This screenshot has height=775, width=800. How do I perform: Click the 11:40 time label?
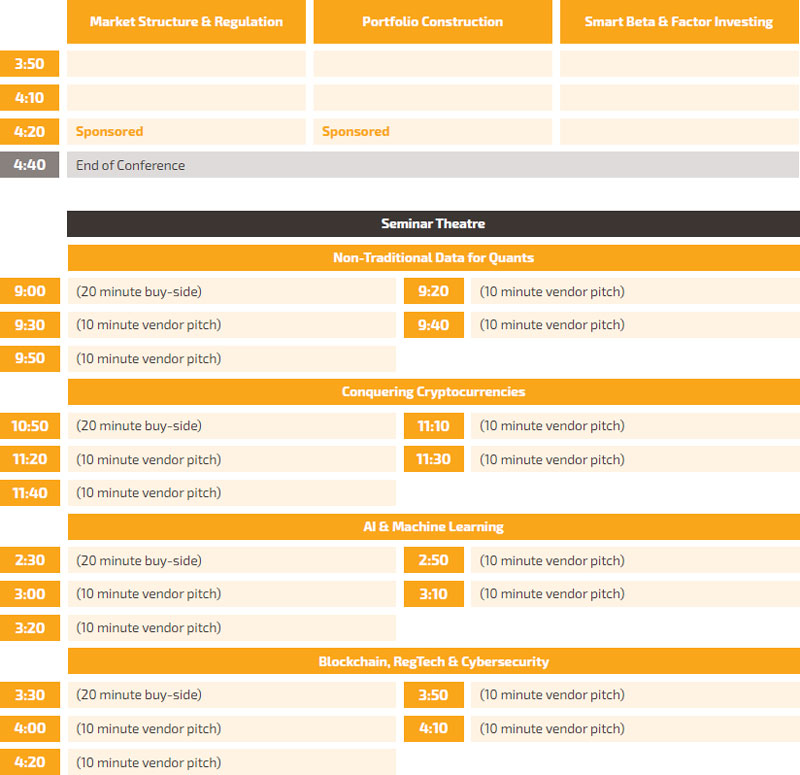(x=30, y=493)
